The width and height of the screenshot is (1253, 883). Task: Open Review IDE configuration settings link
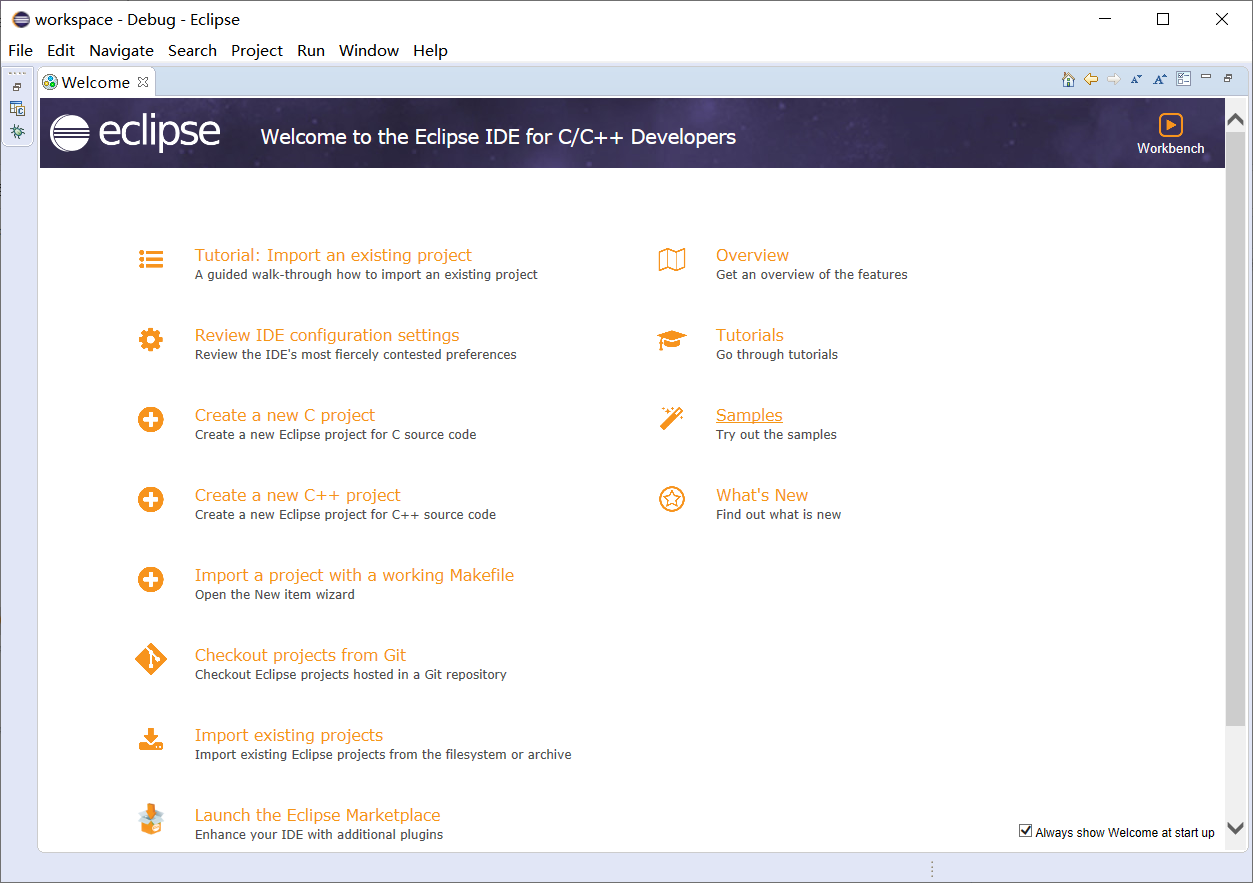[327, 335]
